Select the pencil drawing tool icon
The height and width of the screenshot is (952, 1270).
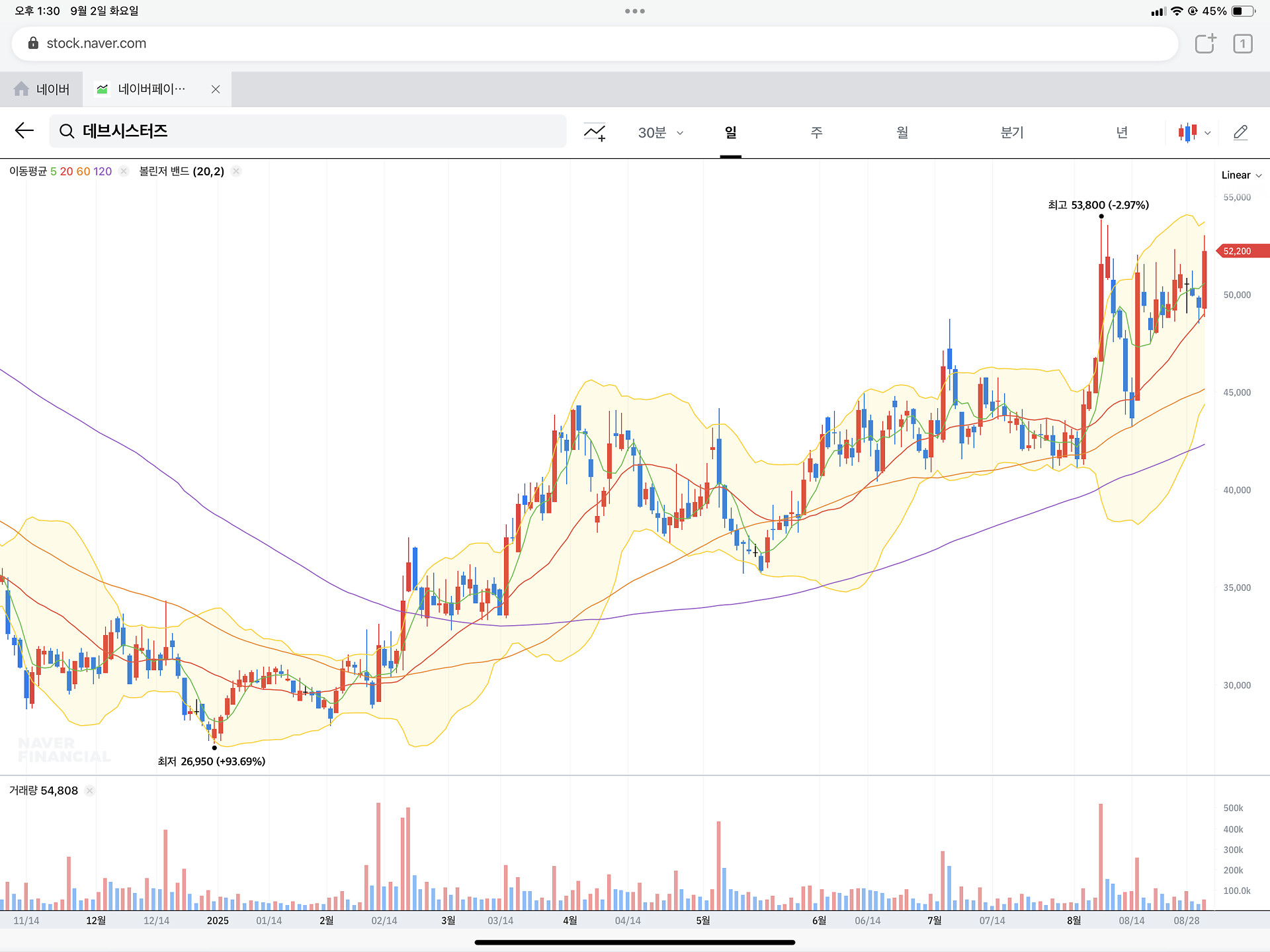click(1240, 132)
